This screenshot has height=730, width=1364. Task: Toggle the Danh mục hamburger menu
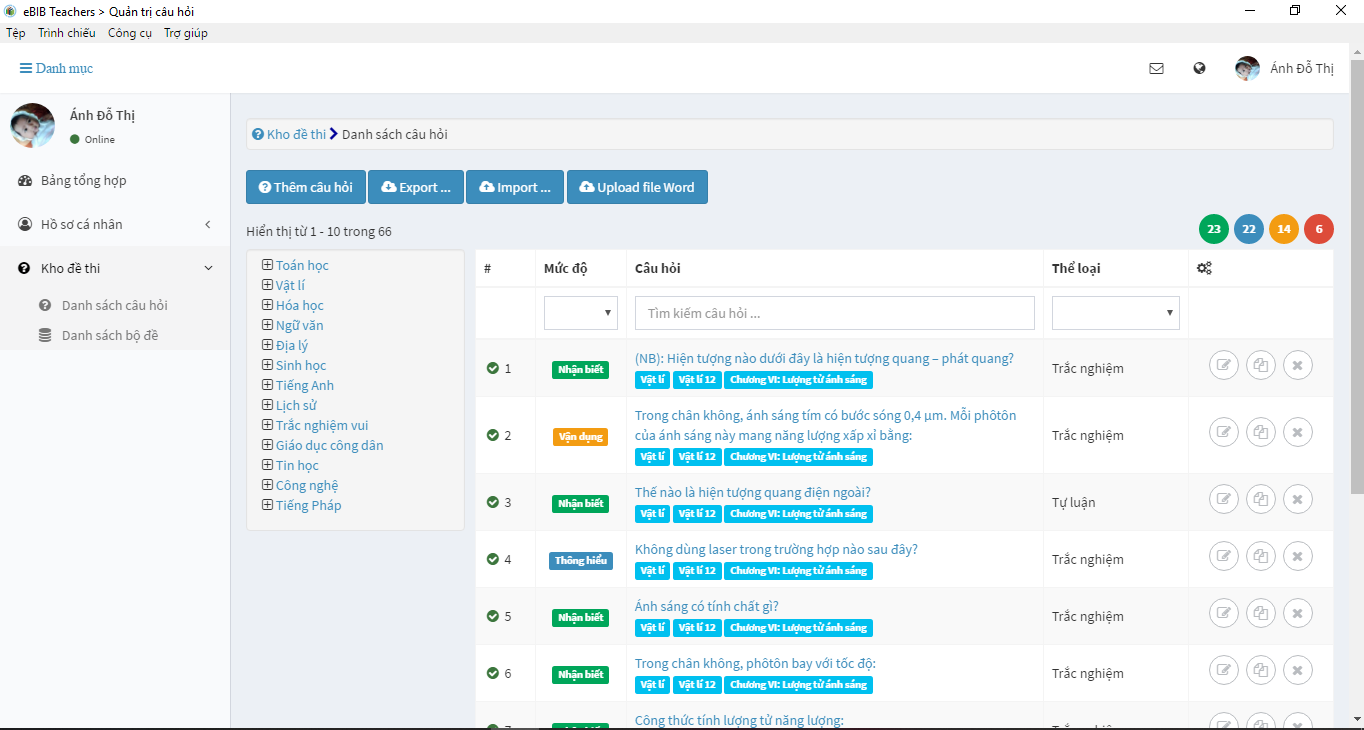(x=56, y=69)
